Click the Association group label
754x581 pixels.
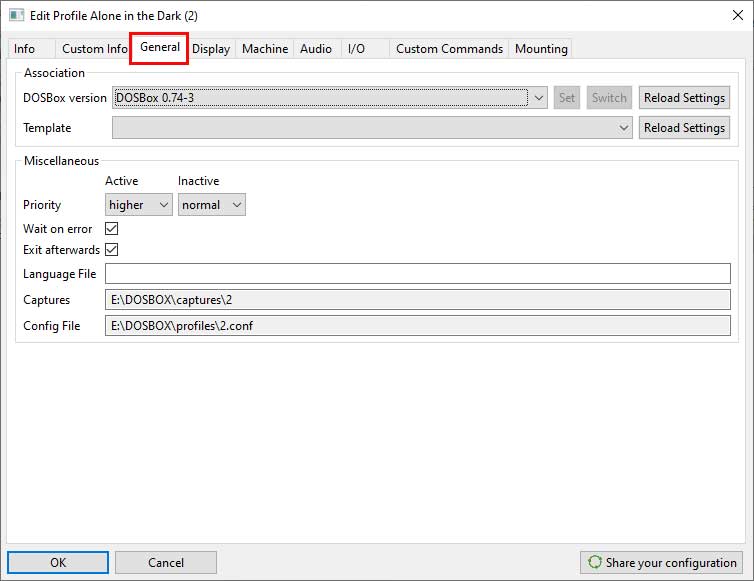54,73
